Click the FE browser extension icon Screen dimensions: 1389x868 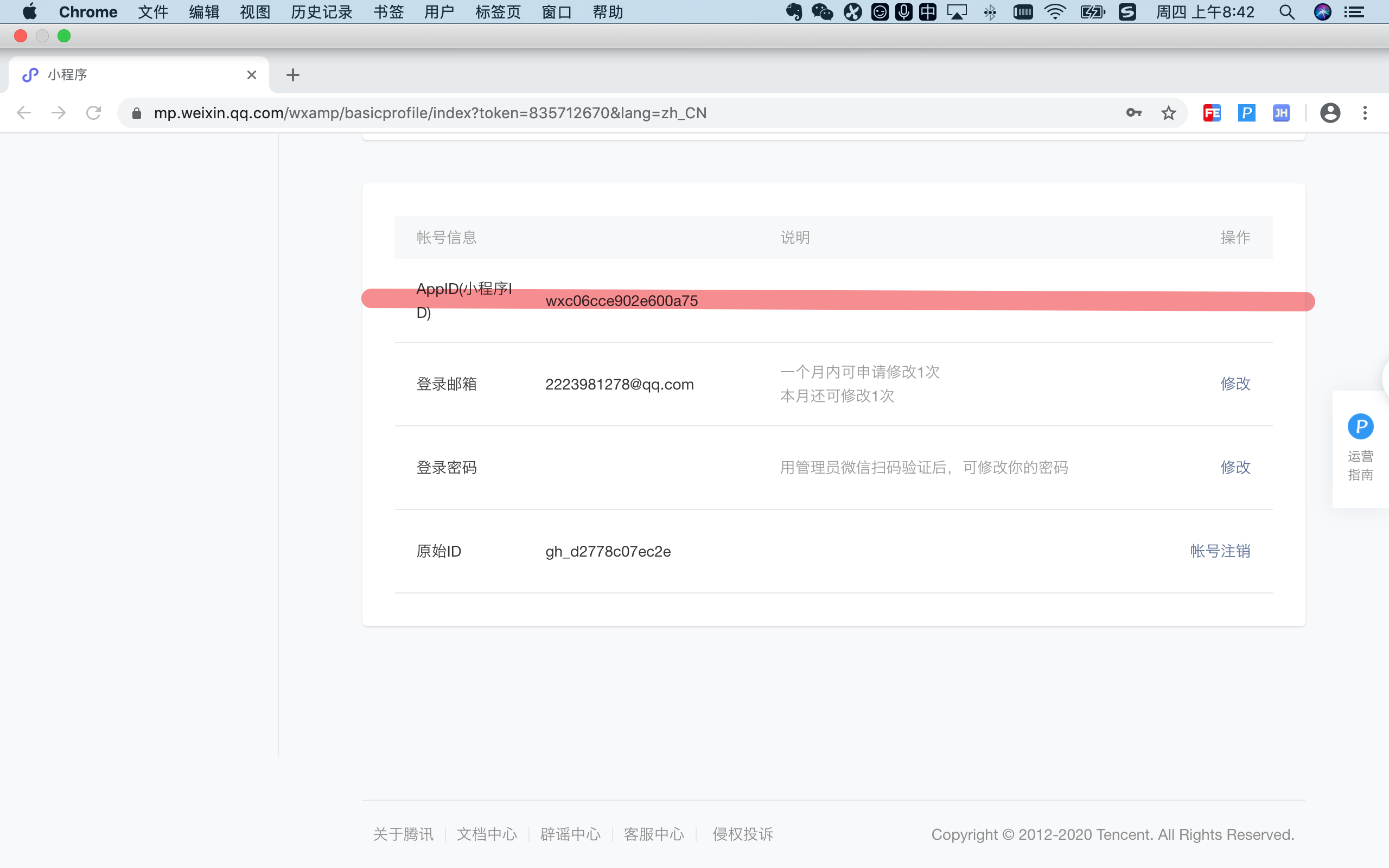(1212, 113)
